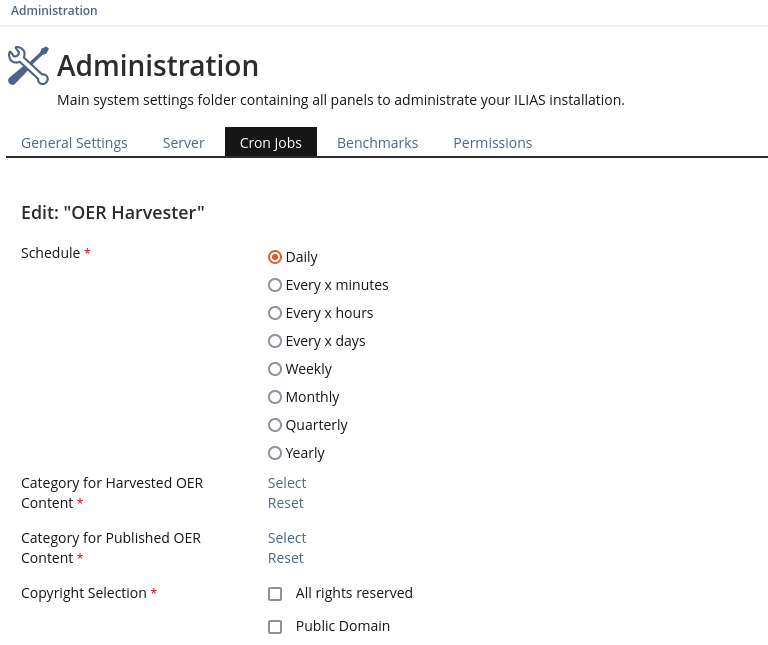Viewport: 768px width, 645px height.
Task: Set the schedule to Every x days
Action: tap(275, 341)
